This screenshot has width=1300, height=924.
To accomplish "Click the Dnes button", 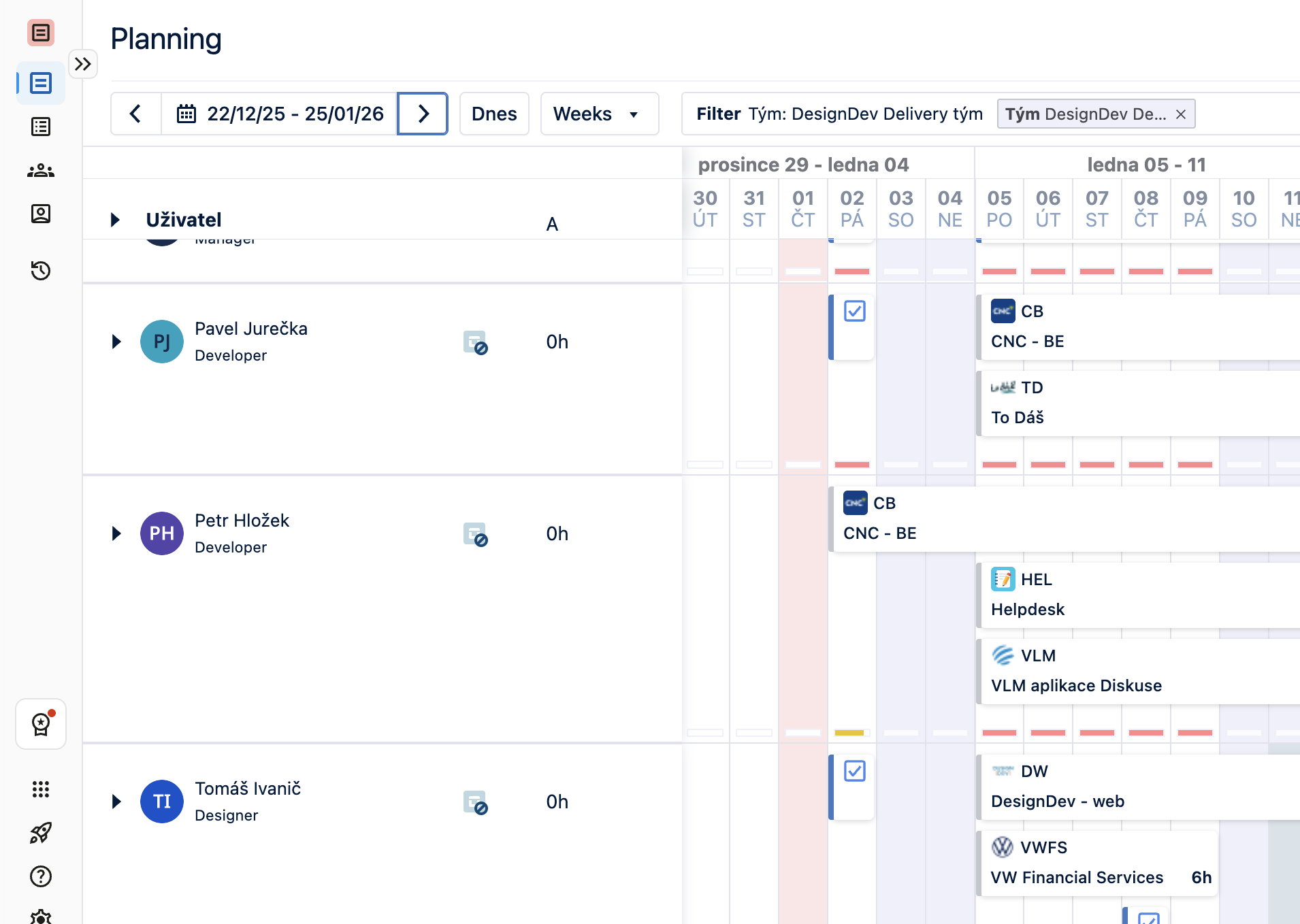I will click(x=494, y=114).
